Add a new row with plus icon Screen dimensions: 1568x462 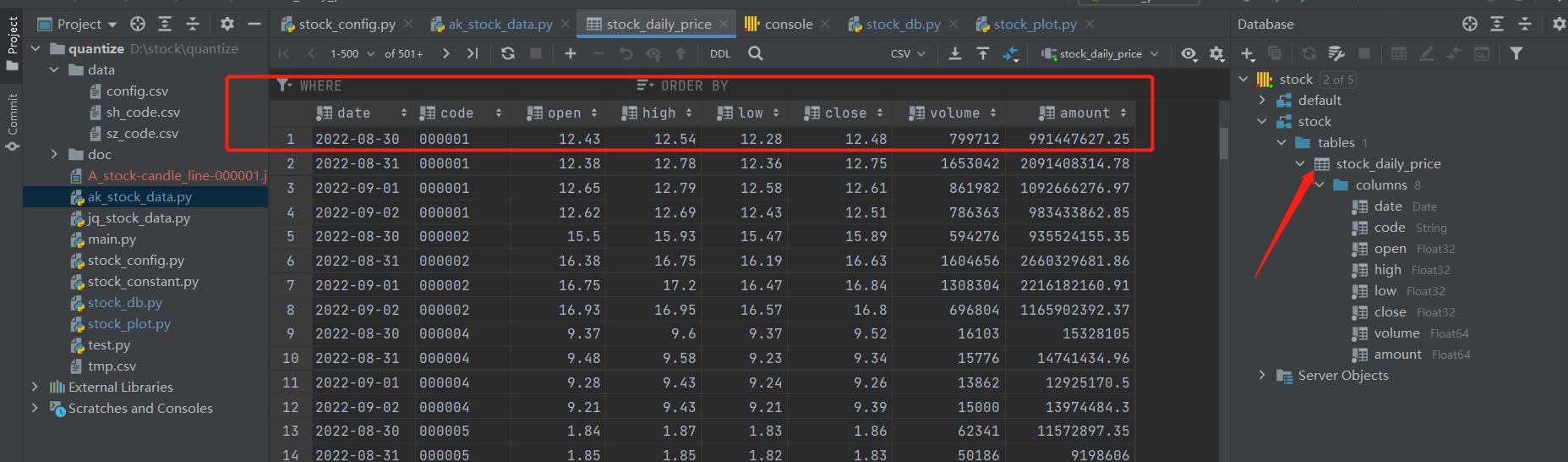571,53
